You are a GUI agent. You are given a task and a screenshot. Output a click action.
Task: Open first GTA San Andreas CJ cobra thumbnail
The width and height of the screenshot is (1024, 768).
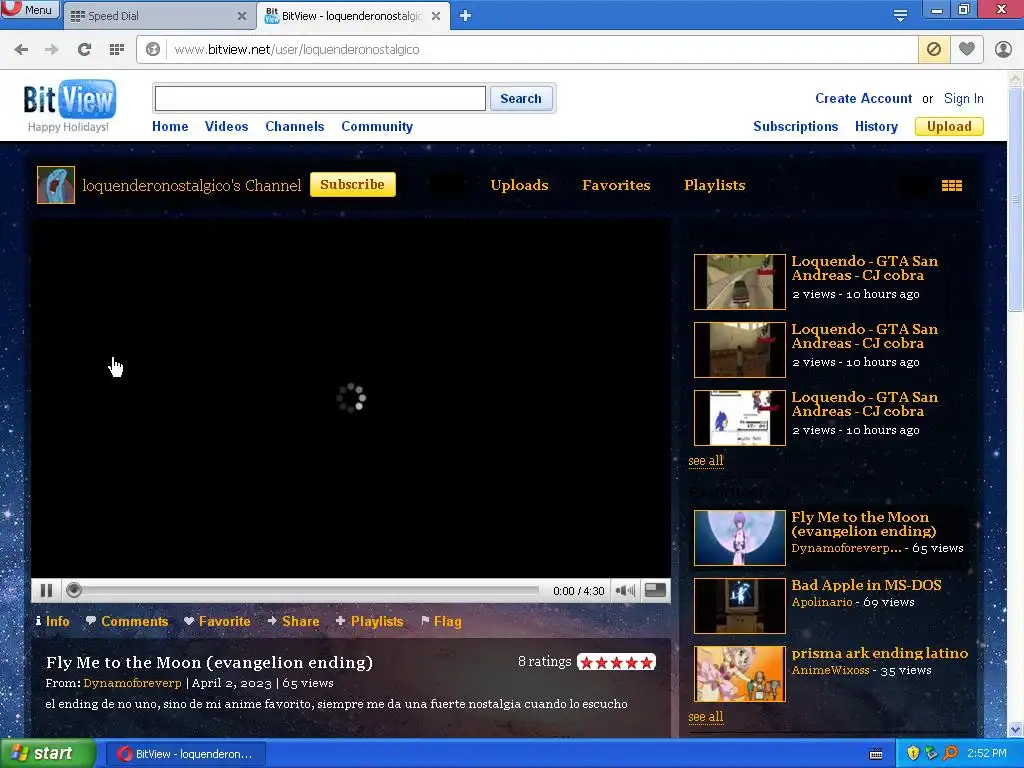(x=739, y=281)
